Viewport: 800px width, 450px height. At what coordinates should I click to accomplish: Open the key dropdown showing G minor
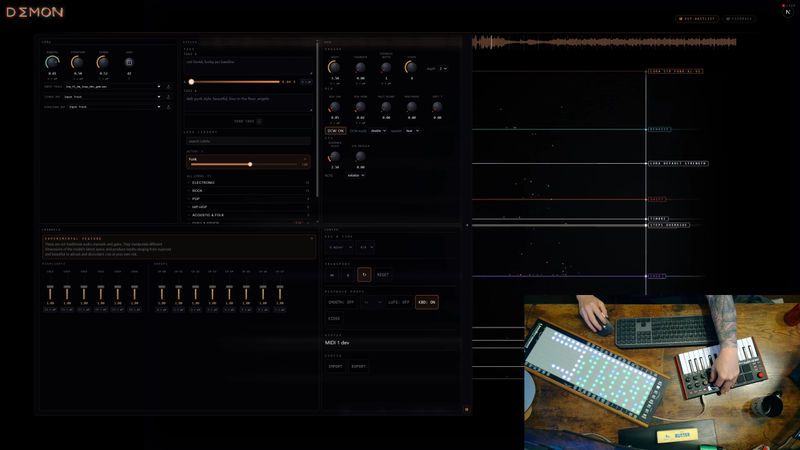[x=339, y=247]
